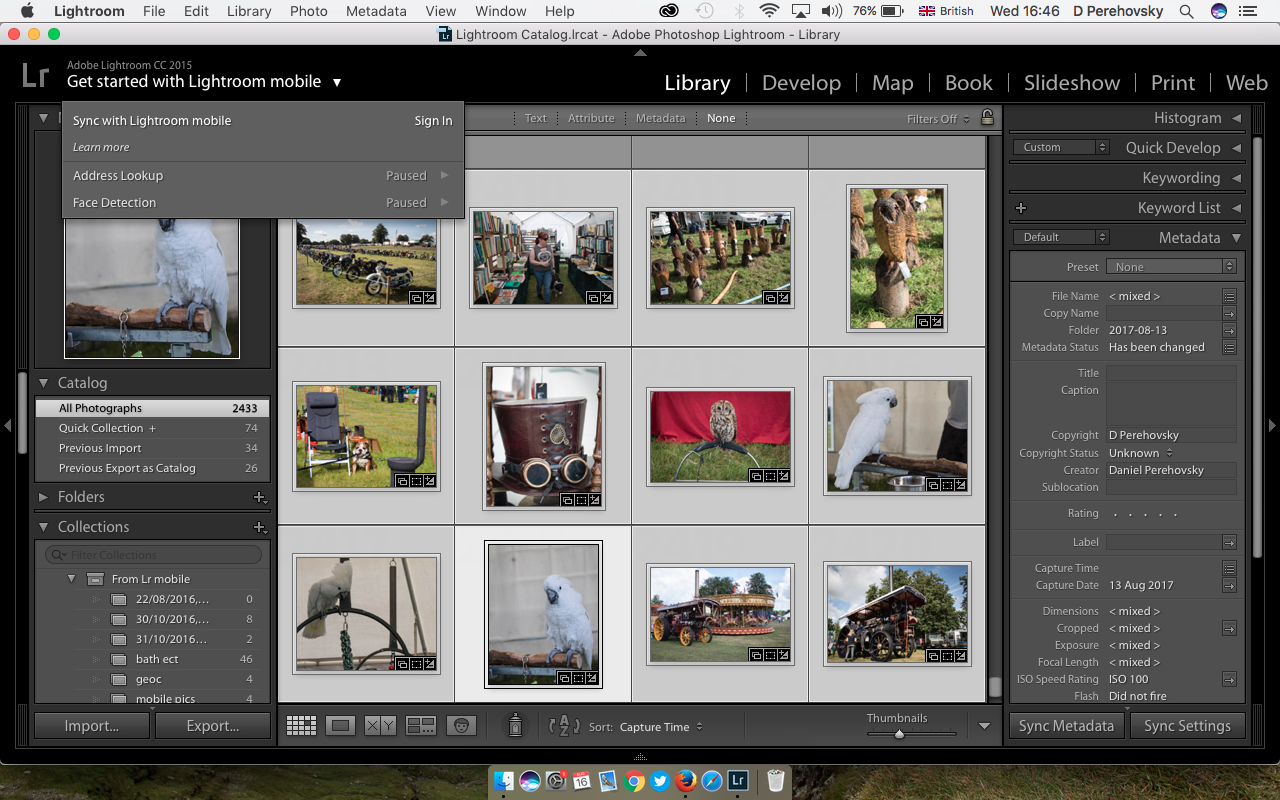This screenshot has width=1280, height=800.
Task: Select the 'bath ect' collection
Action: point(157,659)
